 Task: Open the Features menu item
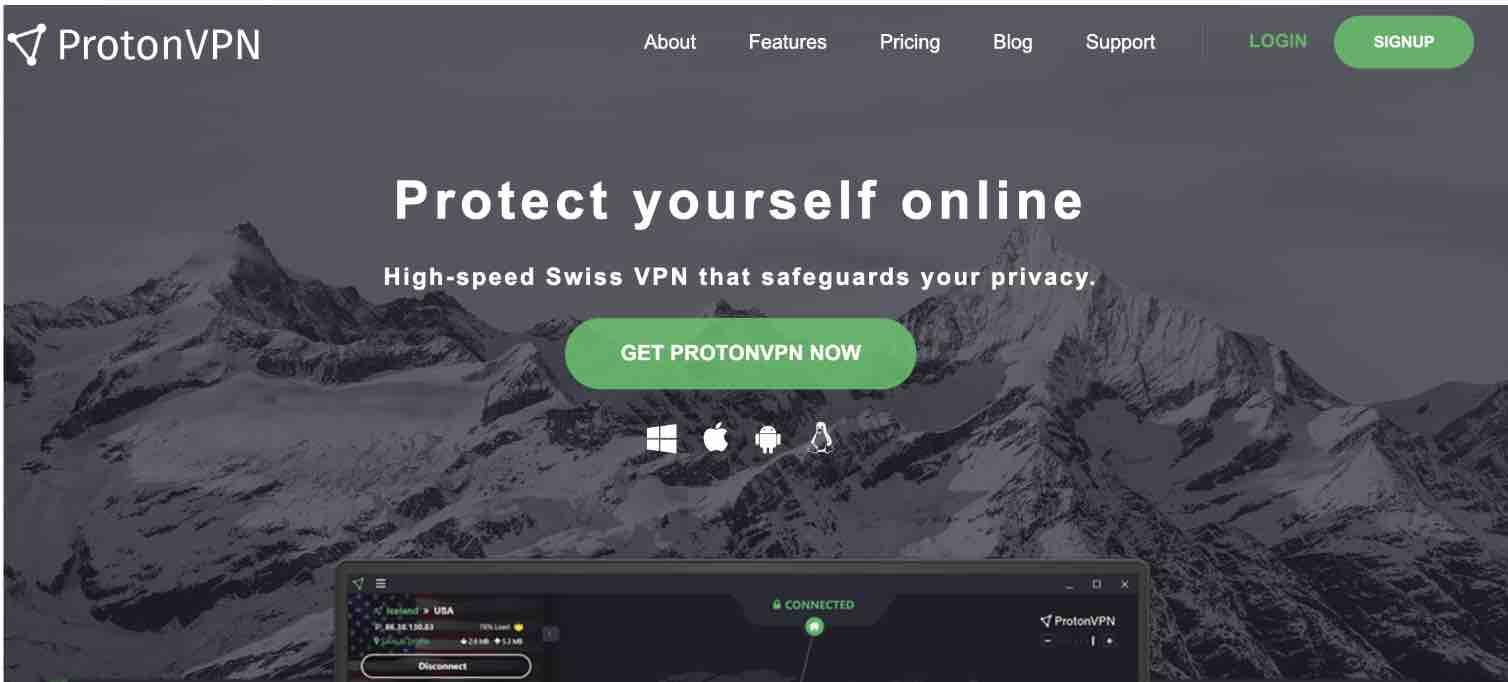788,42
